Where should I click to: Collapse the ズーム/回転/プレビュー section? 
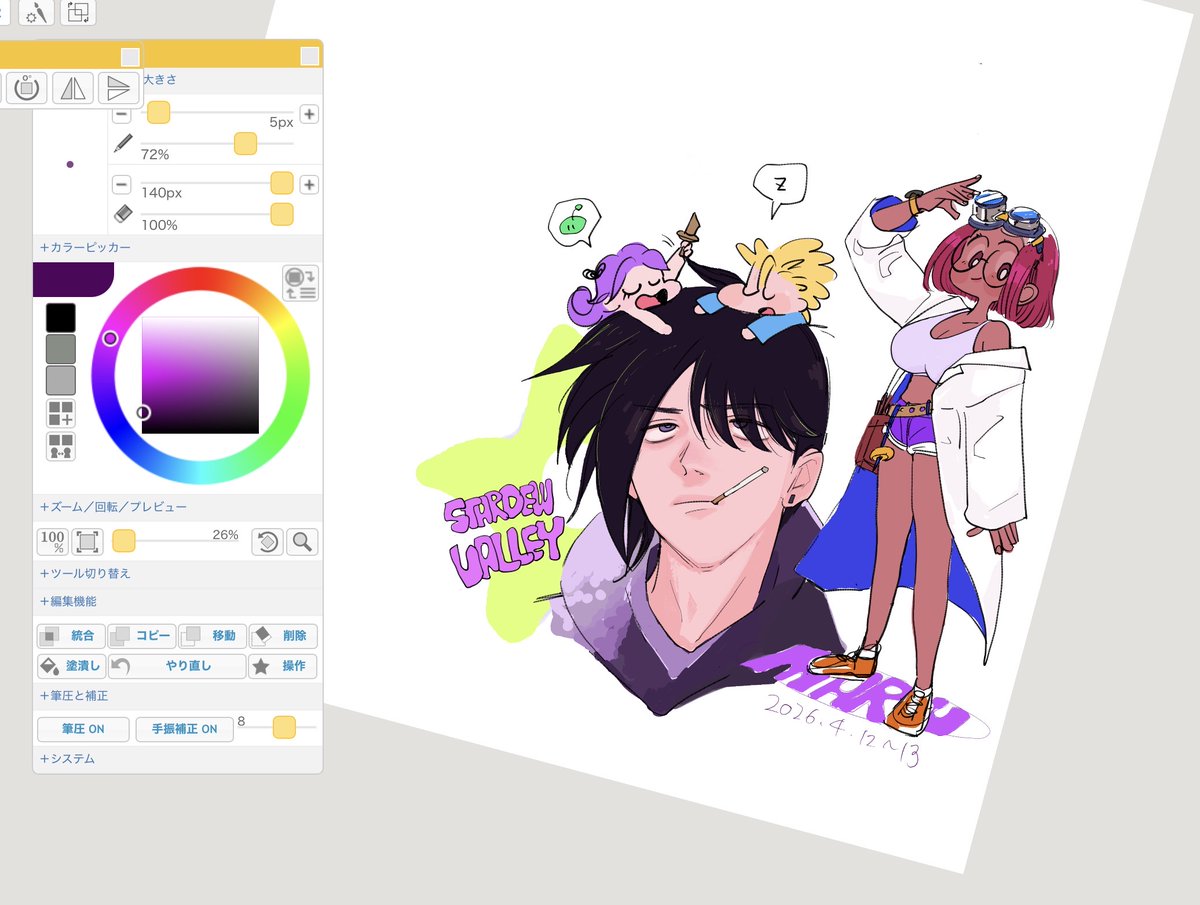pos(113,507)
